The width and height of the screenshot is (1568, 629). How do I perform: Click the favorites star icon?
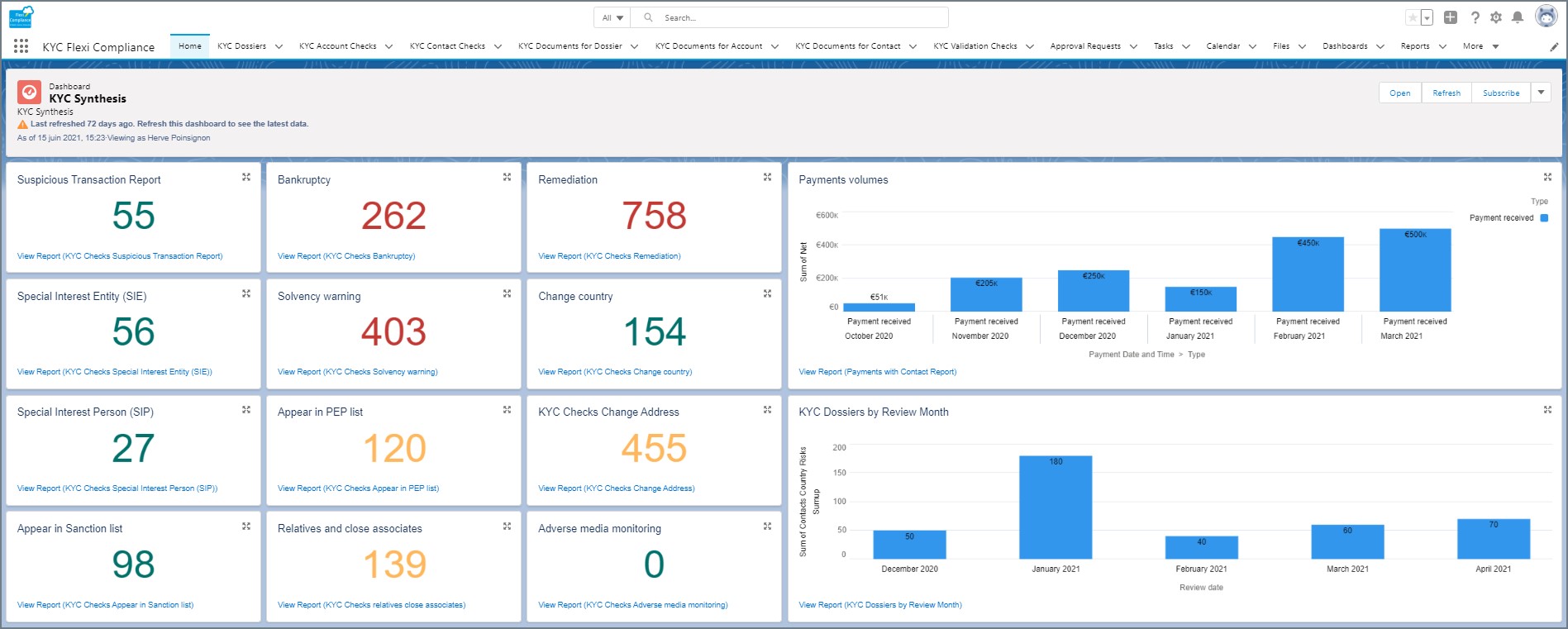coord(1413,17)
